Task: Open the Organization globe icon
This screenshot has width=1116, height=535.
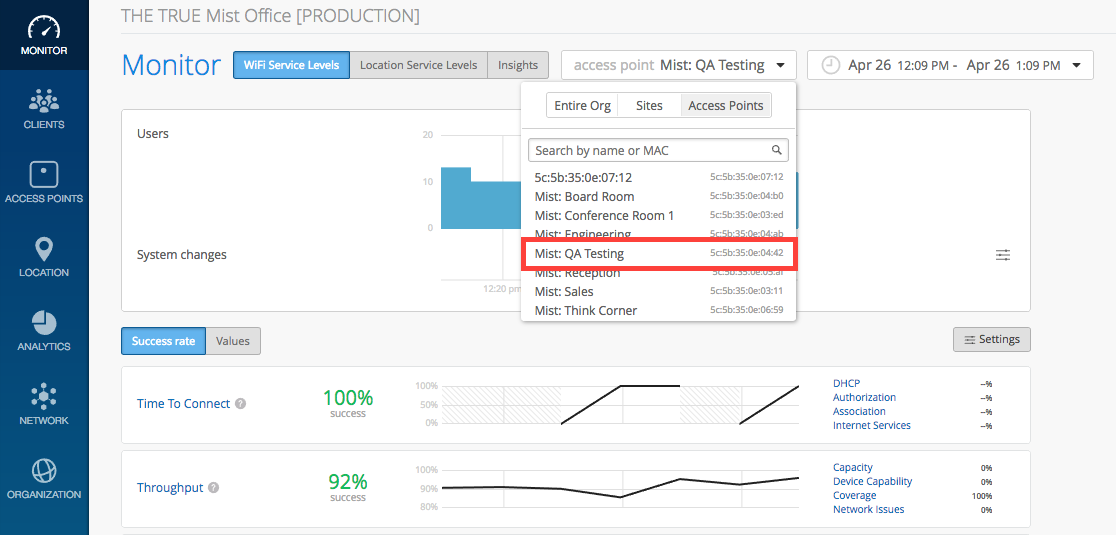Action: click(44, 479)
